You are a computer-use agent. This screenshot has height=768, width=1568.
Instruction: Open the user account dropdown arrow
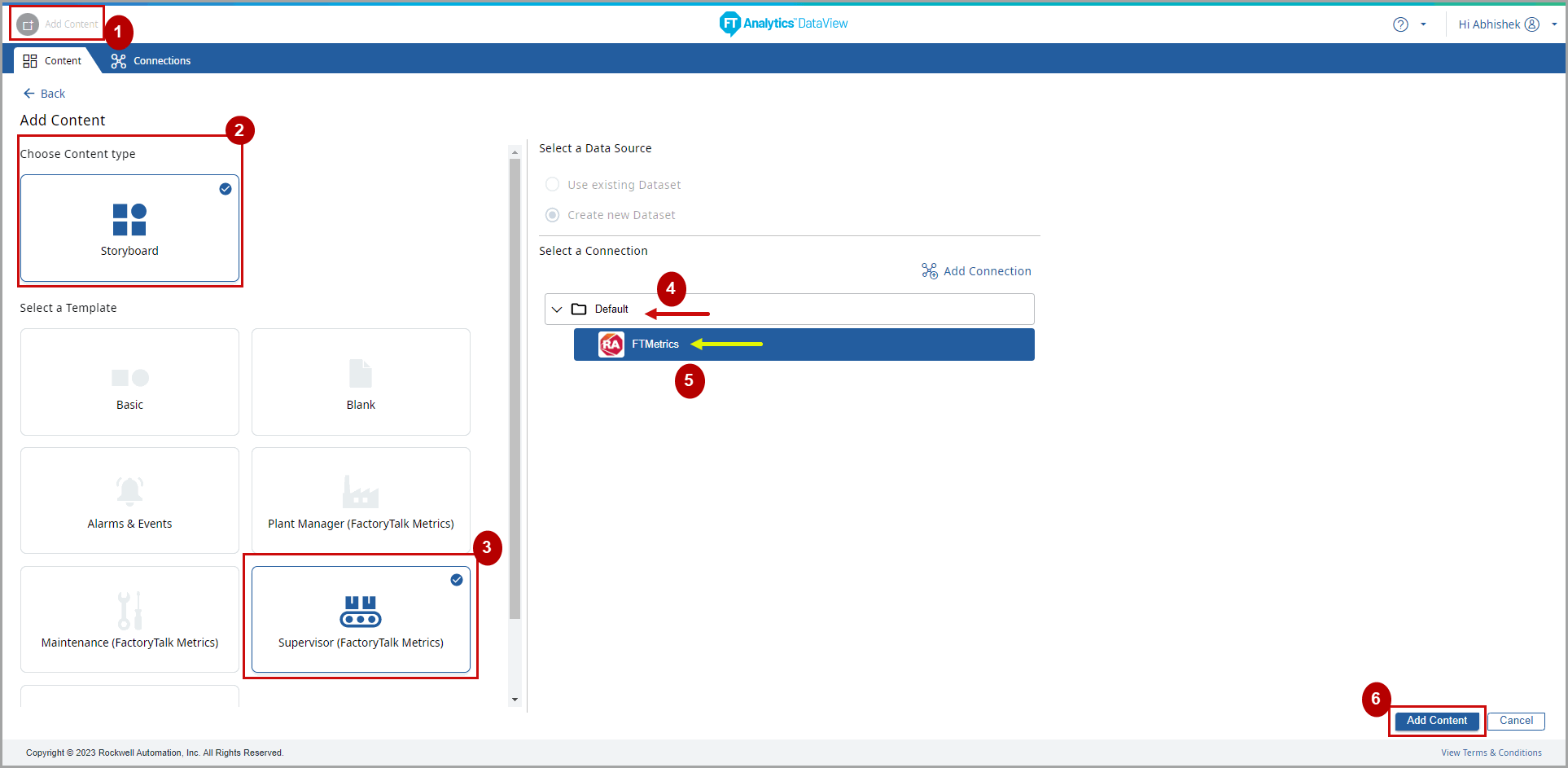point(1554,24)
